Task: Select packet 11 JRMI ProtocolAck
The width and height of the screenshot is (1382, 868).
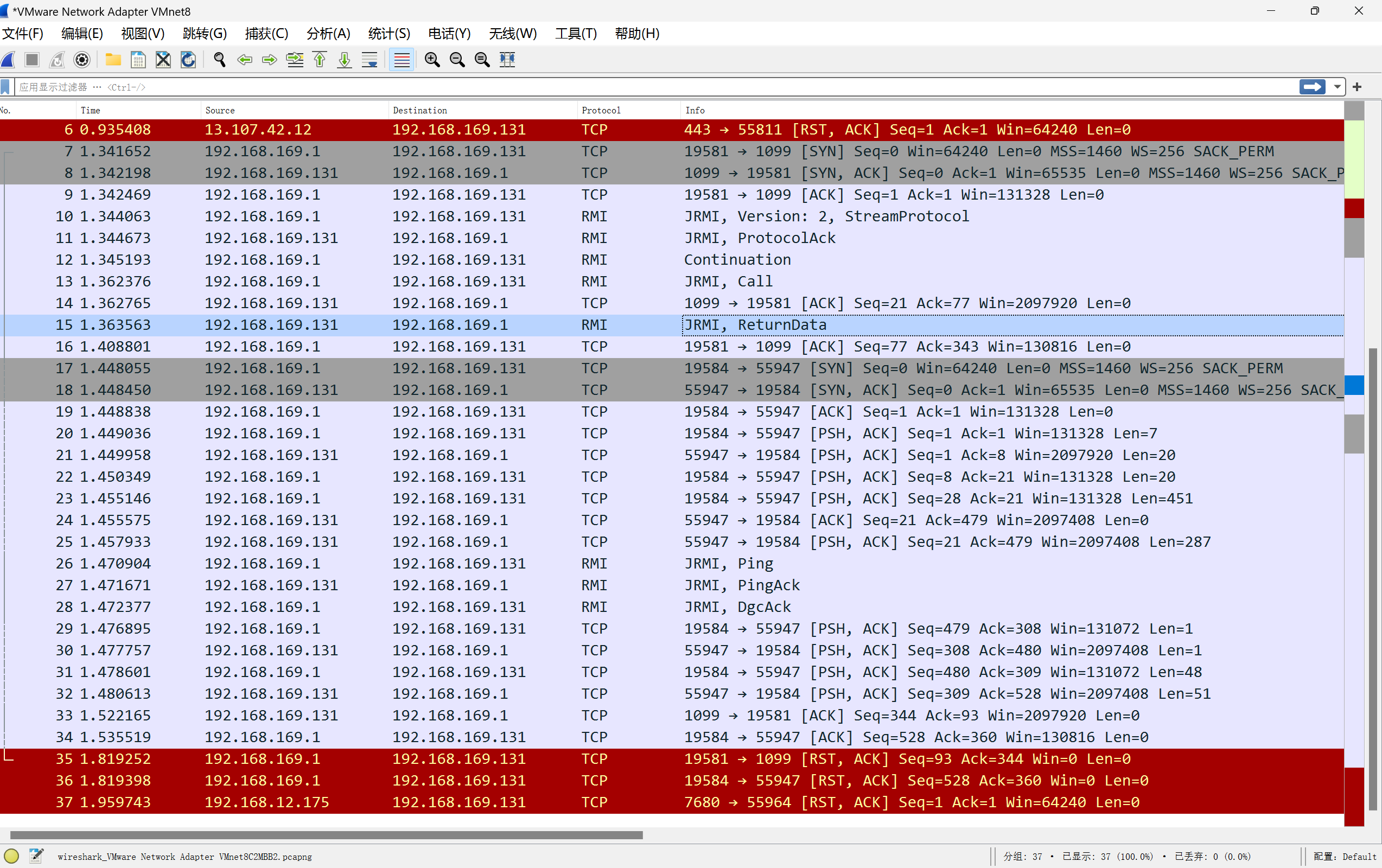Action: (672, 238)
